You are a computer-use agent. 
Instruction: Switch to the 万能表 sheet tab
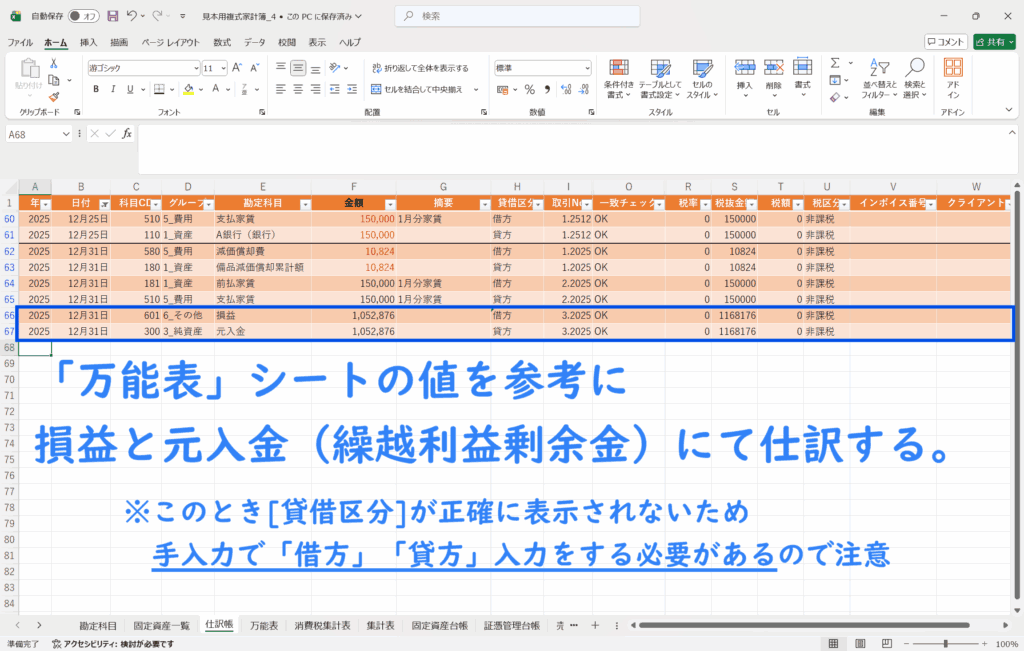click(264, 626)
